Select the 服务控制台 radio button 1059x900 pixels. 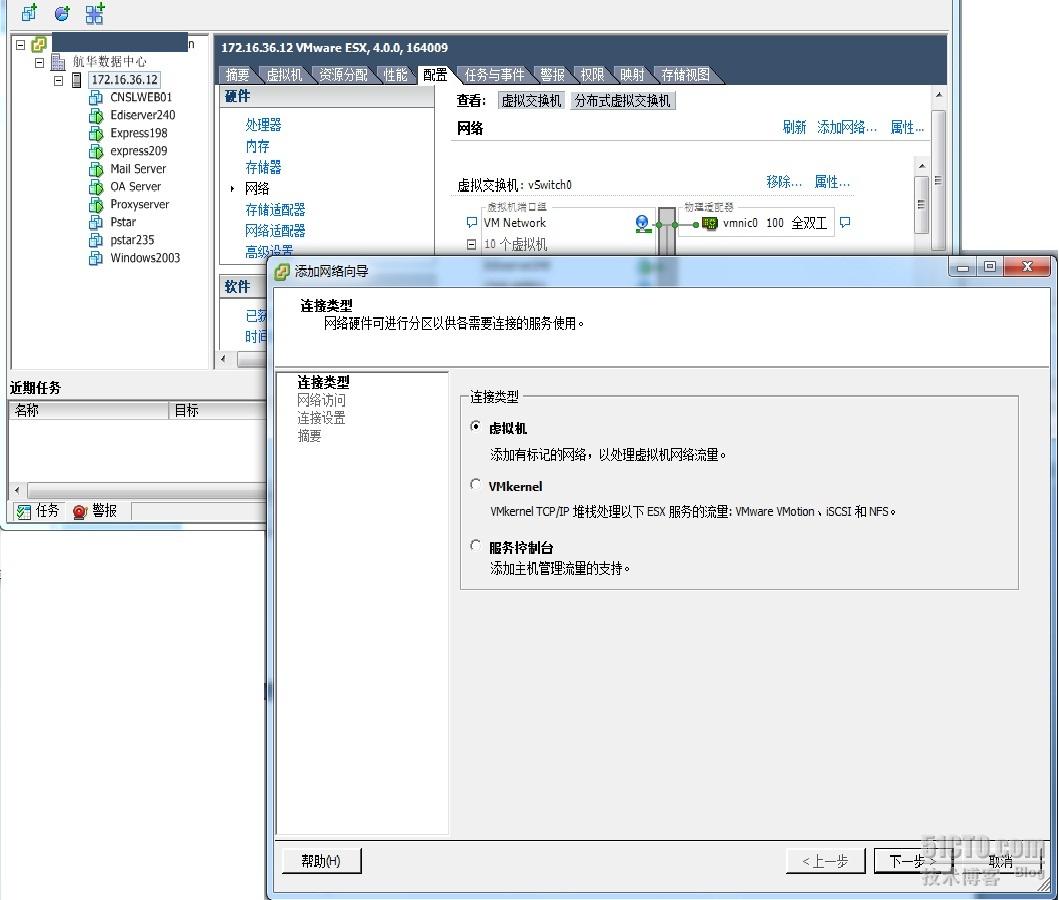[476, 546]
